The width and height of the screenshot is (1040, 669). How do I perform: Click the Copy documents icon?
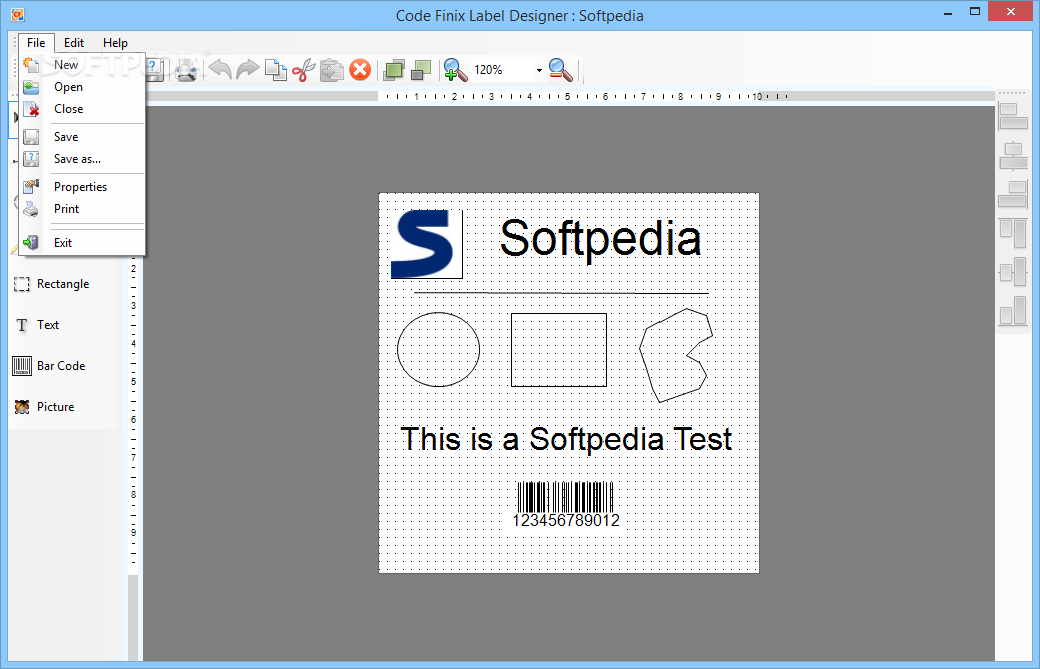[x=275, y=70]
